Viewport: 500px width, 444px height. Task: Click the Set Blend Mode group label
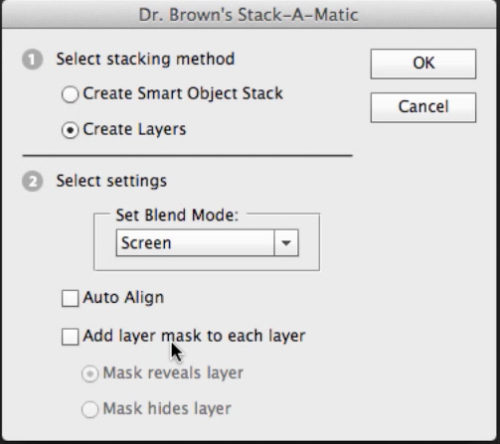(x=177, y=215)
